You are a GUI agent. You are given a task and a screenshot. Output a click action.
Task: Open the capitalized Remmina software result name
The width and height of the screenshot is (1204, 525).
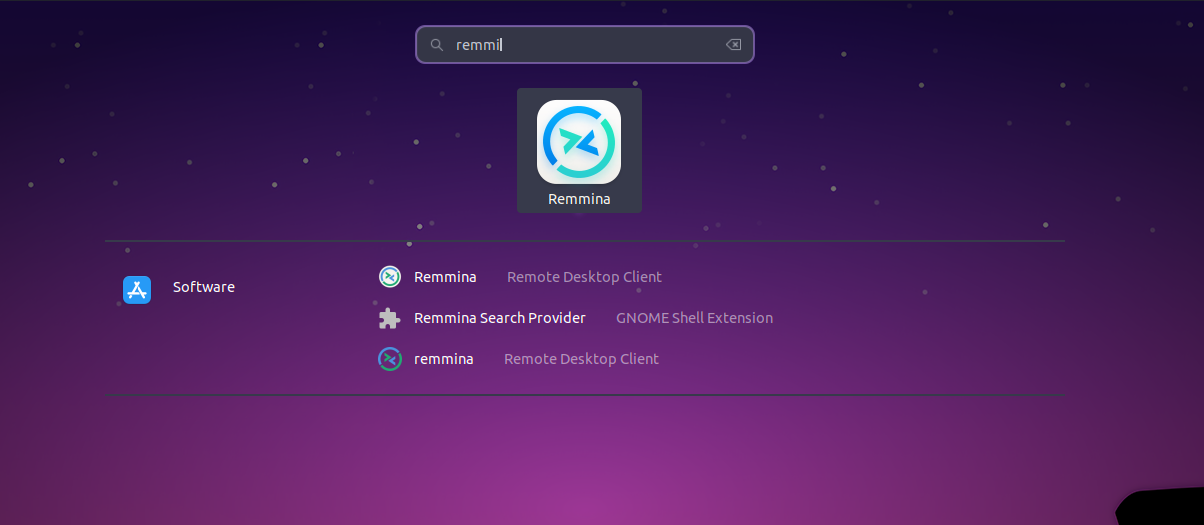pyautogui.click(x=445, y=277)
